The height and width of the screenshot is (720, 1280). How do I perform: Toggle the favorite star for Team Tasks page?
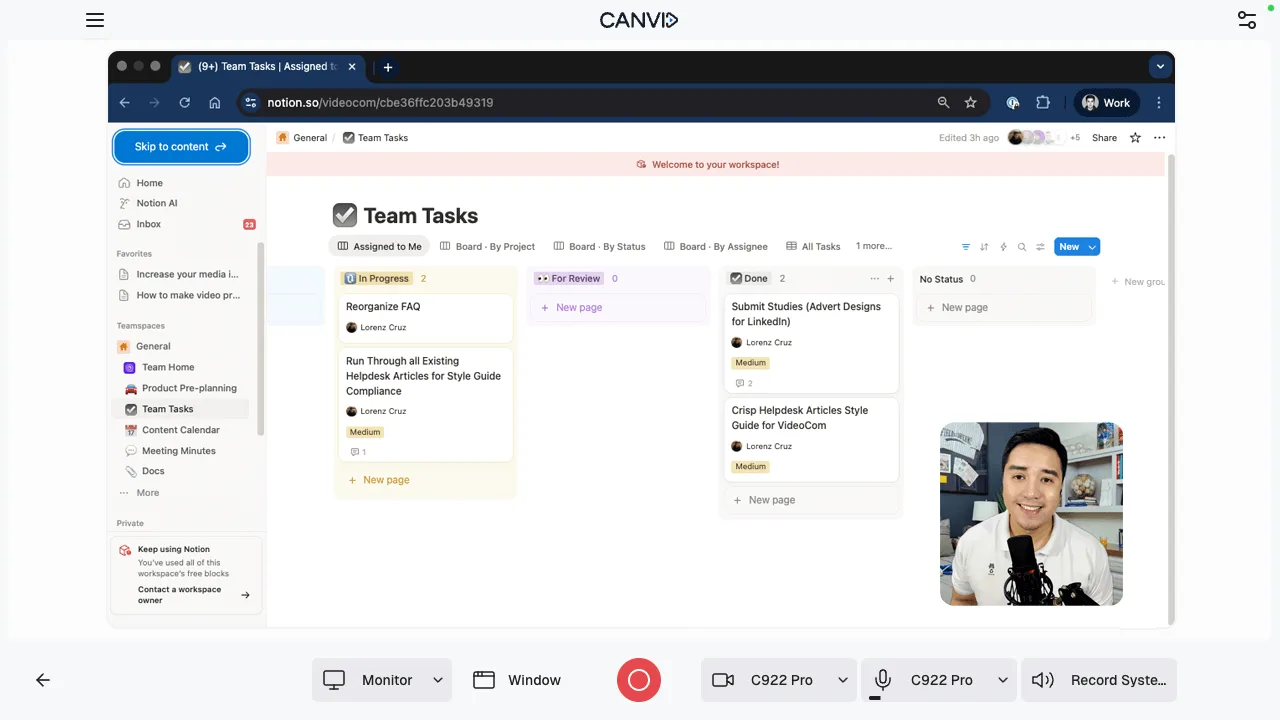(x=1135, y=138)
